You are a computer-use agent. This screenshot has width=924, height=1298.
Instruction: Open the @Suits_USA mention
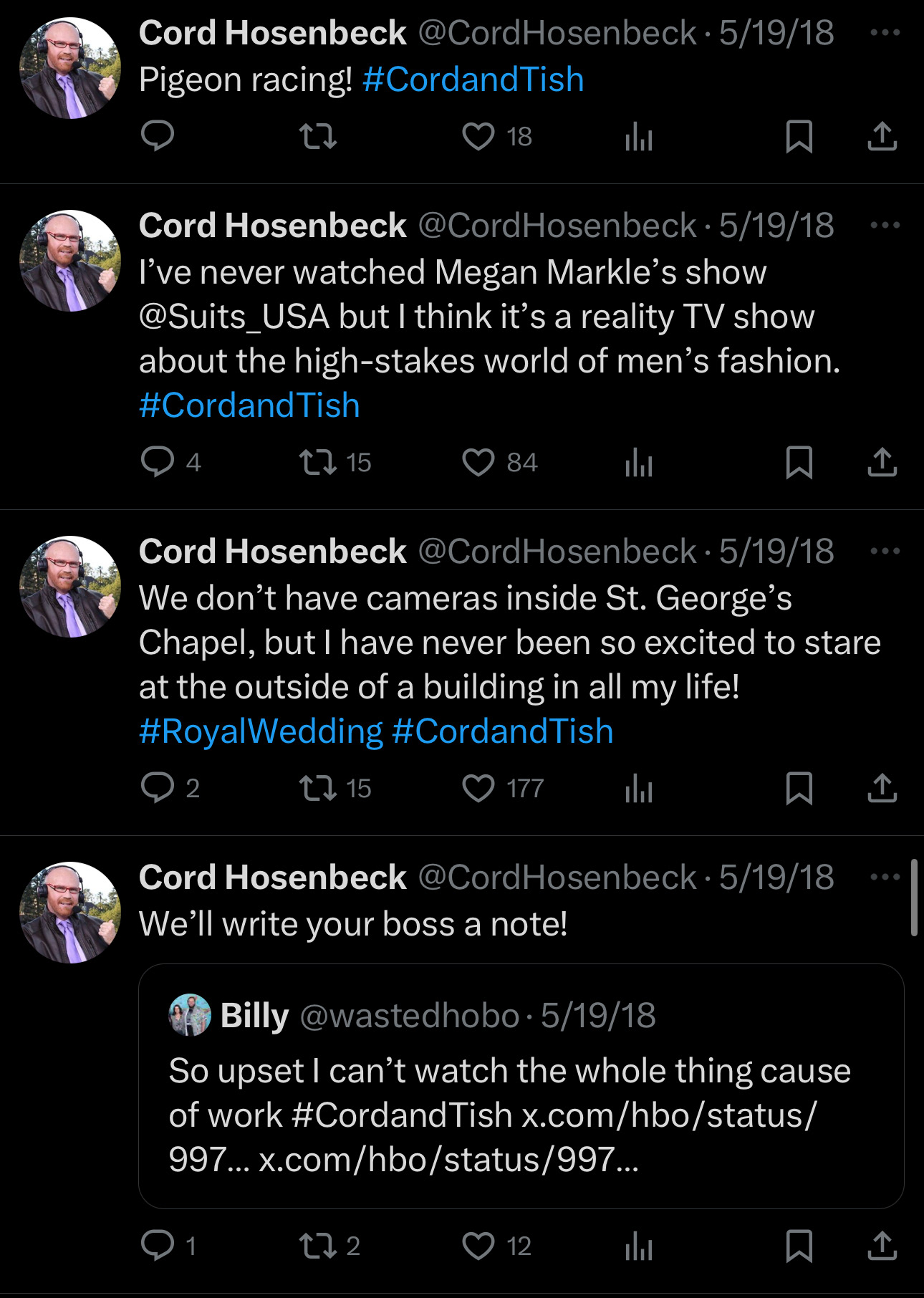[x=234, y=317]
